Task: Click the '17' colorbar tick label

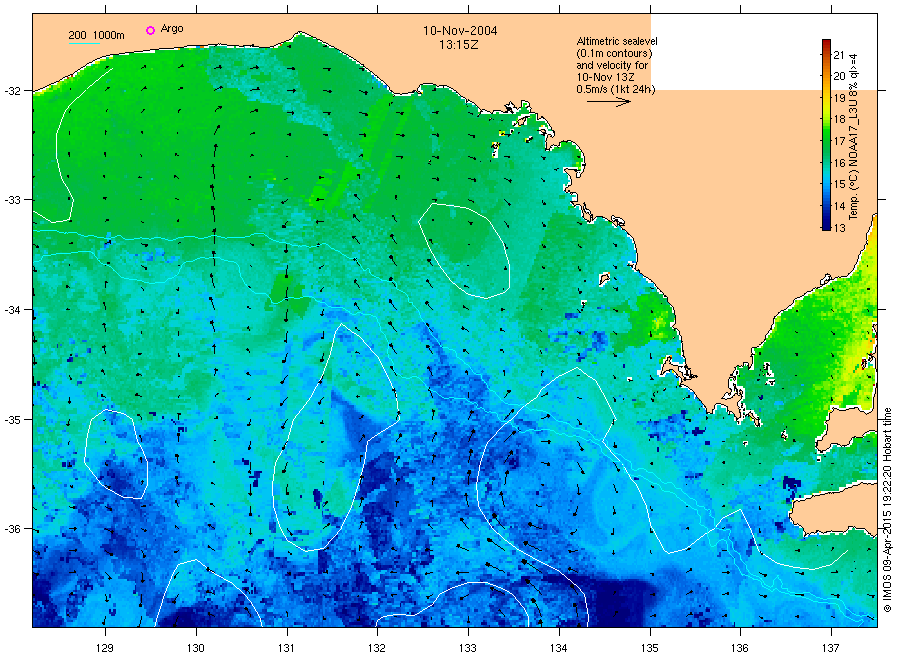Action: pos(839,141)
